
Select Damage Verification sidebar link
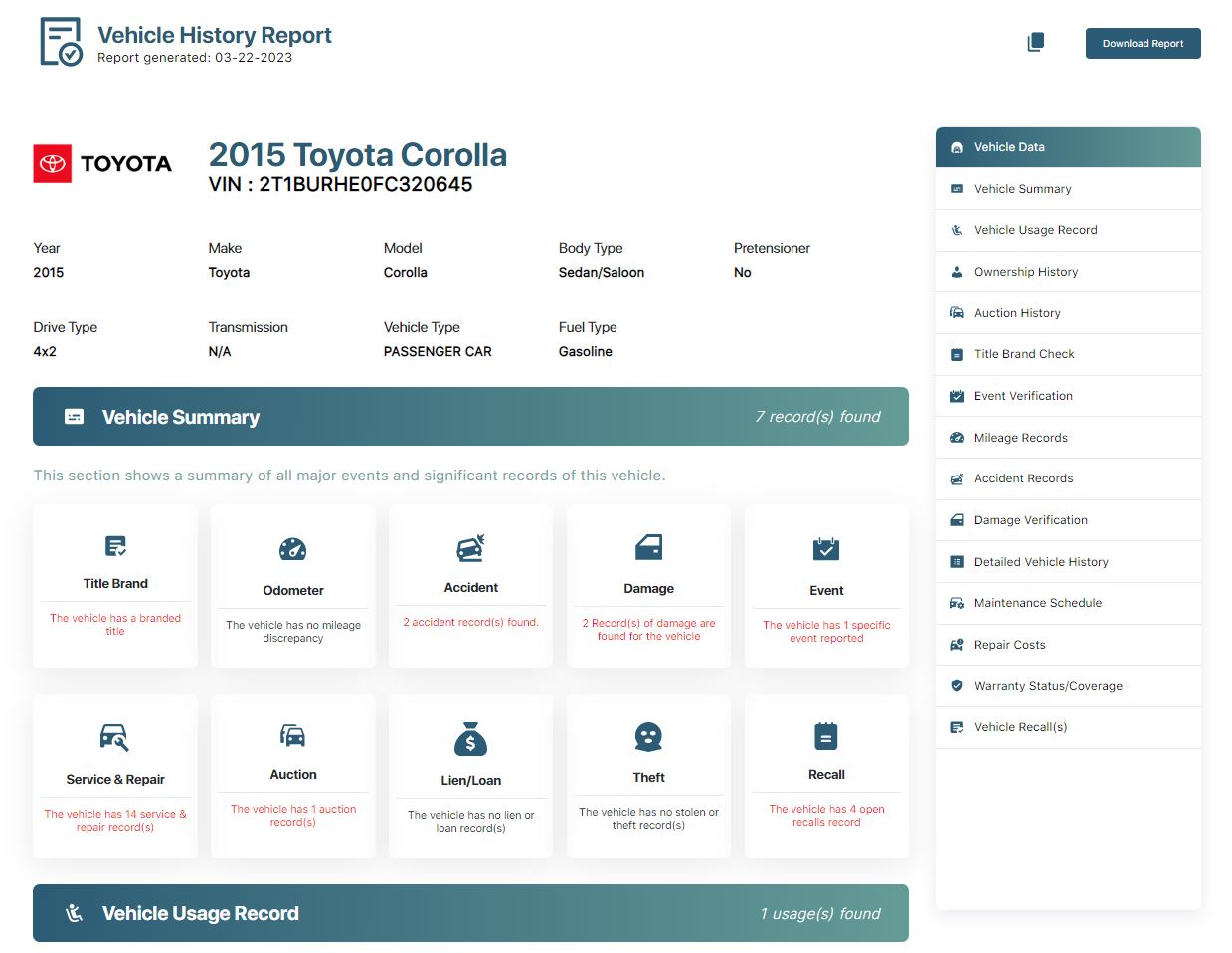[1068, 520]
